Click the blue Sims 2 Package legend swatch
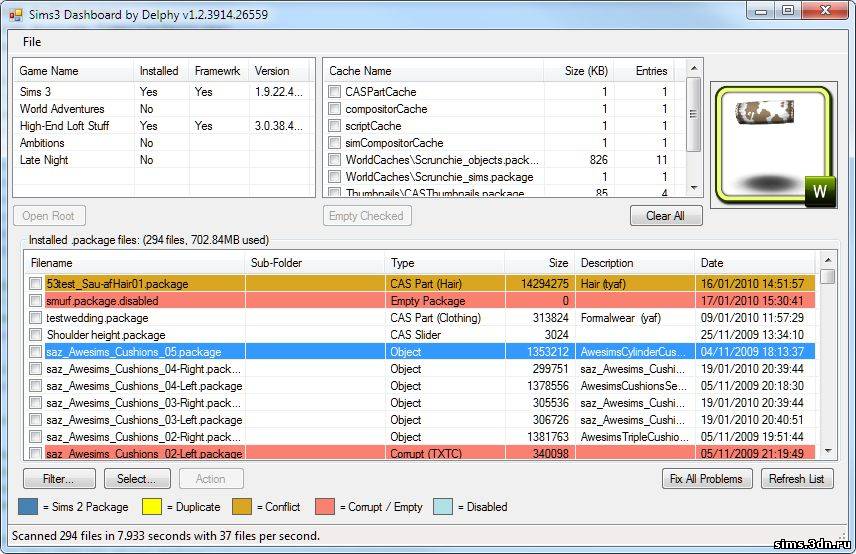Screen dimensions: 856x554 pos(28,507)
